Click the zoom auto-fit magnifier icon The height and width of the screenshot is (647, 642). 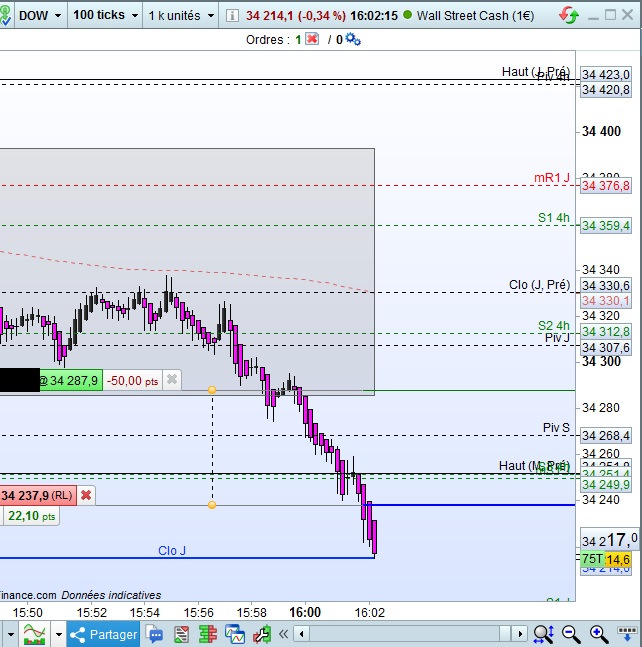click(x=544, y=634)
